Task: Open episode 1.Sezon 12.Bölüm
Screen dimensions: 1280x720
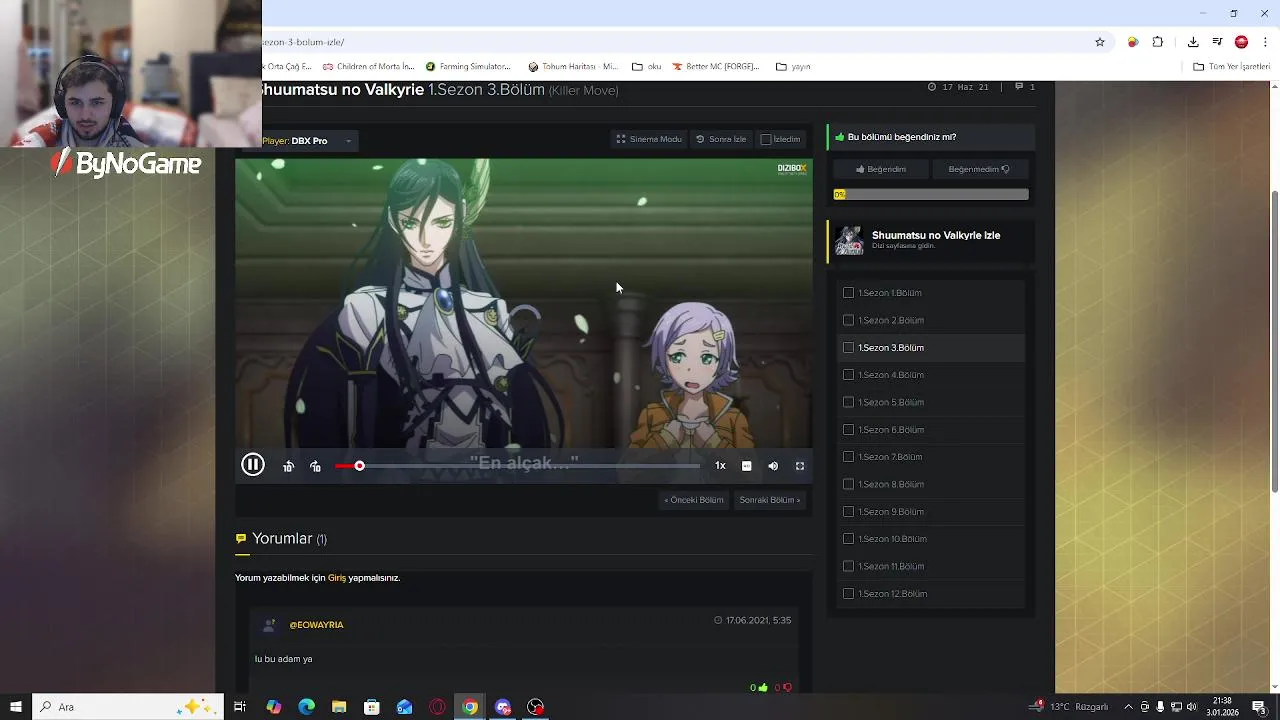Action: click(x=893, y=594)
